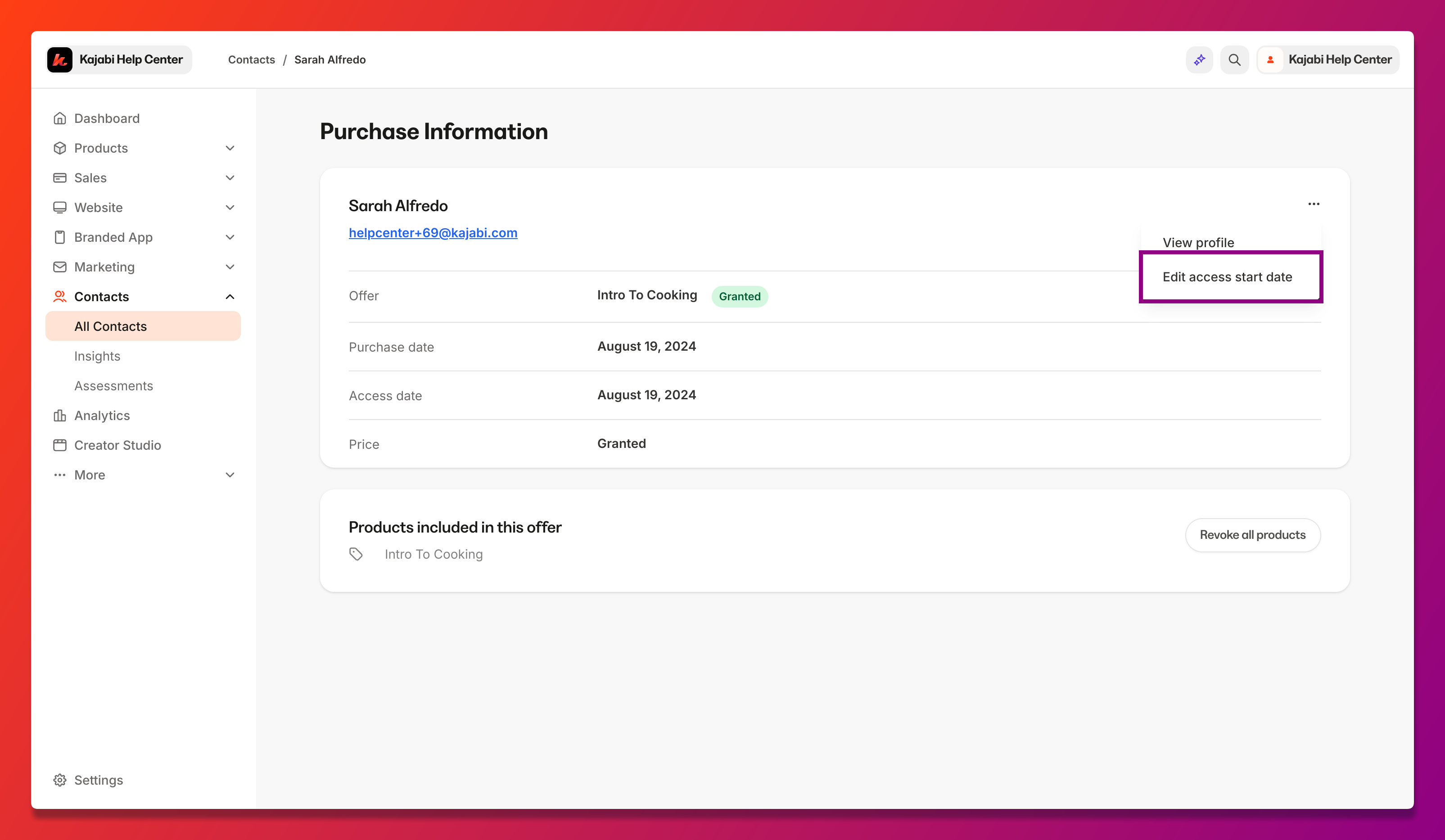Expand the Products chevron
This screenshot has width=1445, height=840.
click(x=230, y=148)
